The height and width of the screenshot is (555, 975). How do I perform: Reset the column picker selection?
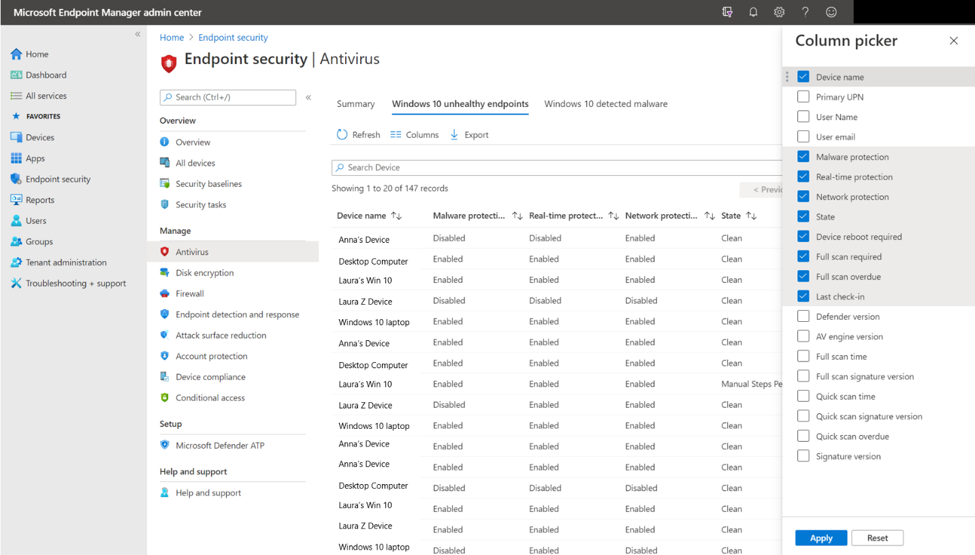pos(877,538)
